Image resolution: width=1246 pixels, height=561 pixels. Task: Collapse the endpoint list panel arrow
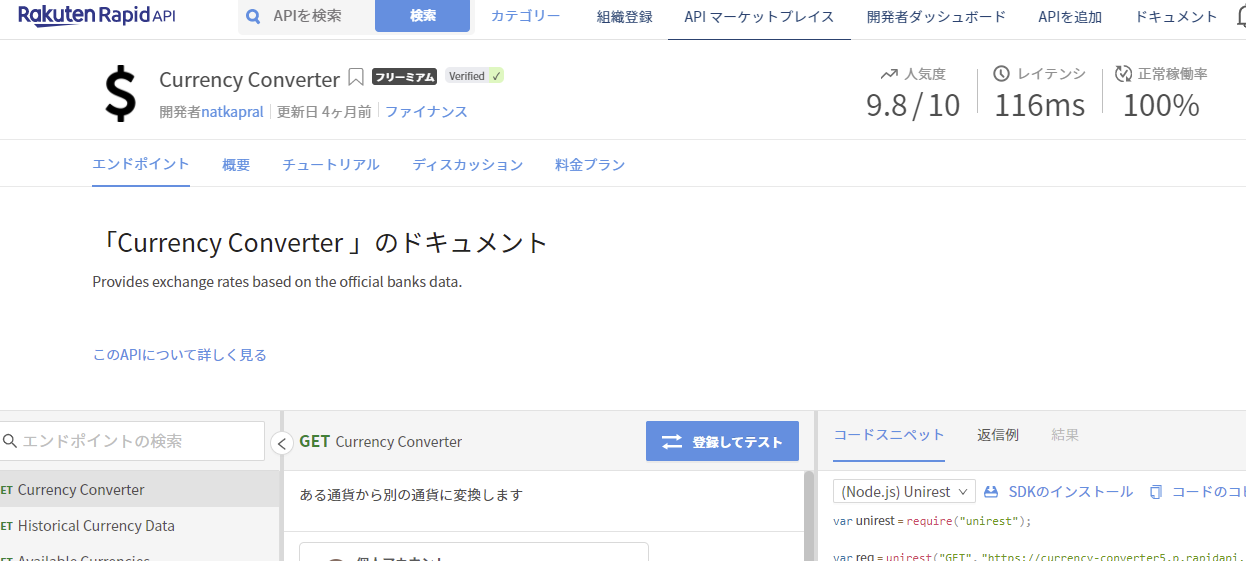point(282,443)
